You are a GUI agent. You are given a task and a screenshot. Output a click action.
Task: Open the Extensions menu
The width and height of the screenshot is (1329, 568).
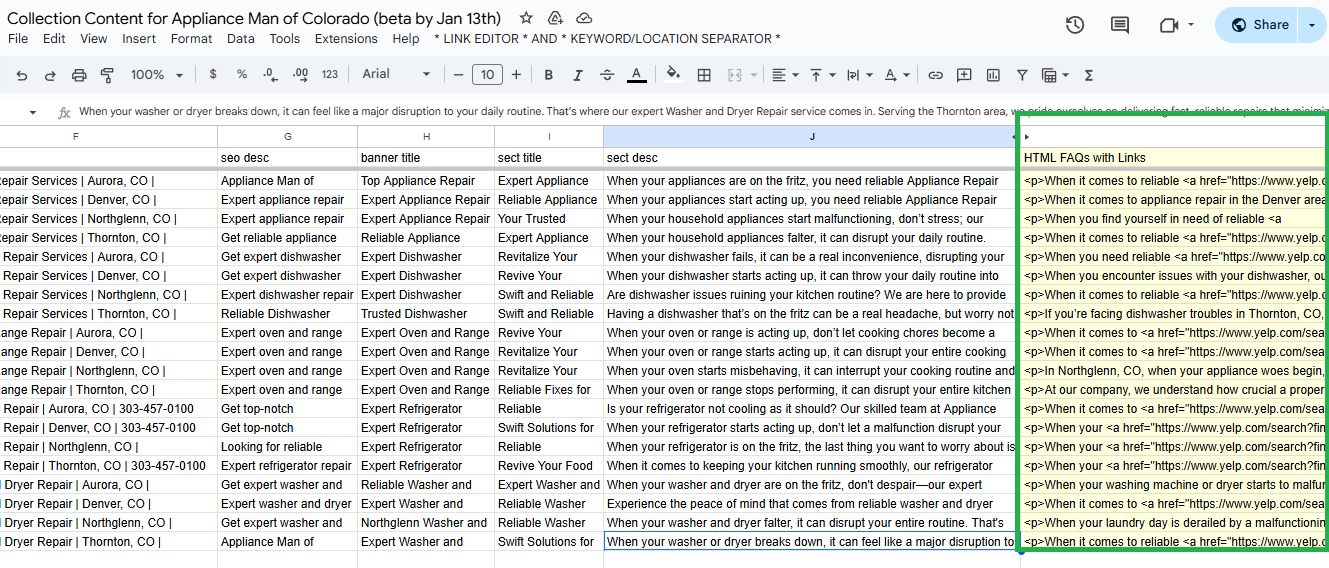pos(346,39)
